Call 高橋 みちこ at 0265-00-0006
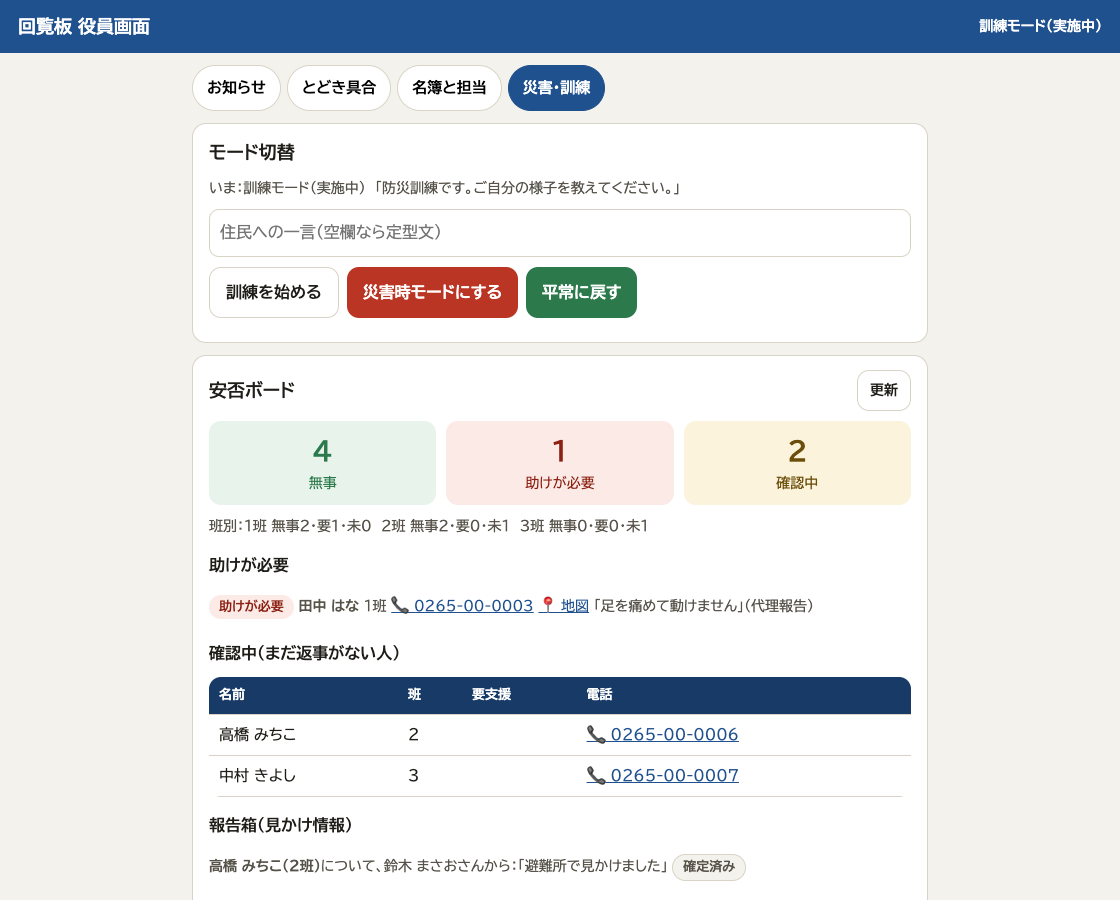The height and width of the screenshot is (900, 1120). 662,734
